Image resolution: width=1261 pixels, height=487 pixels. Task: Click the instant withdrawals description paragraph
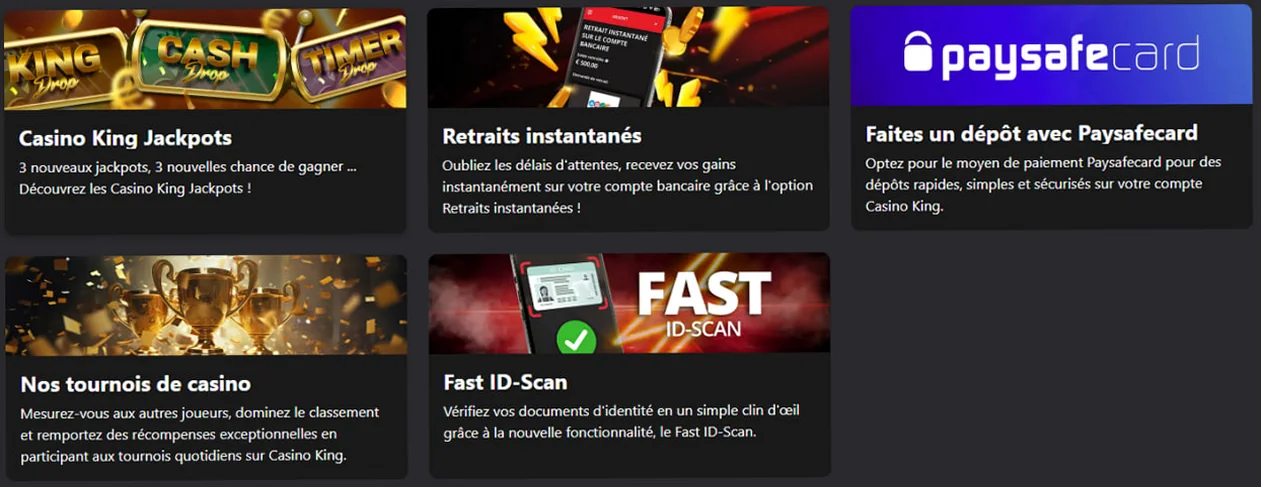pos(627,186)
